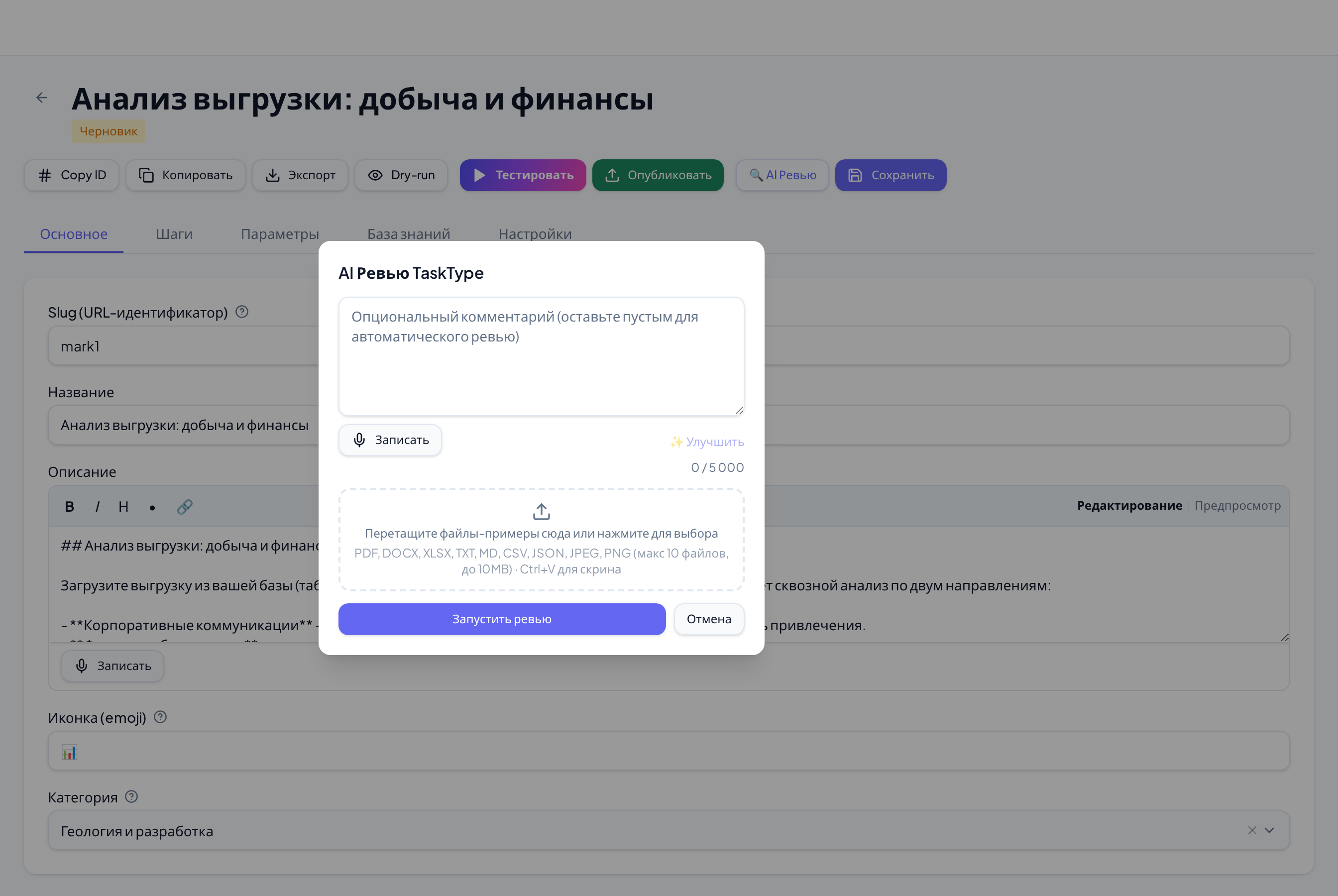
Task: Click the optional comment textarea in dialog
Action: [541, 356]
